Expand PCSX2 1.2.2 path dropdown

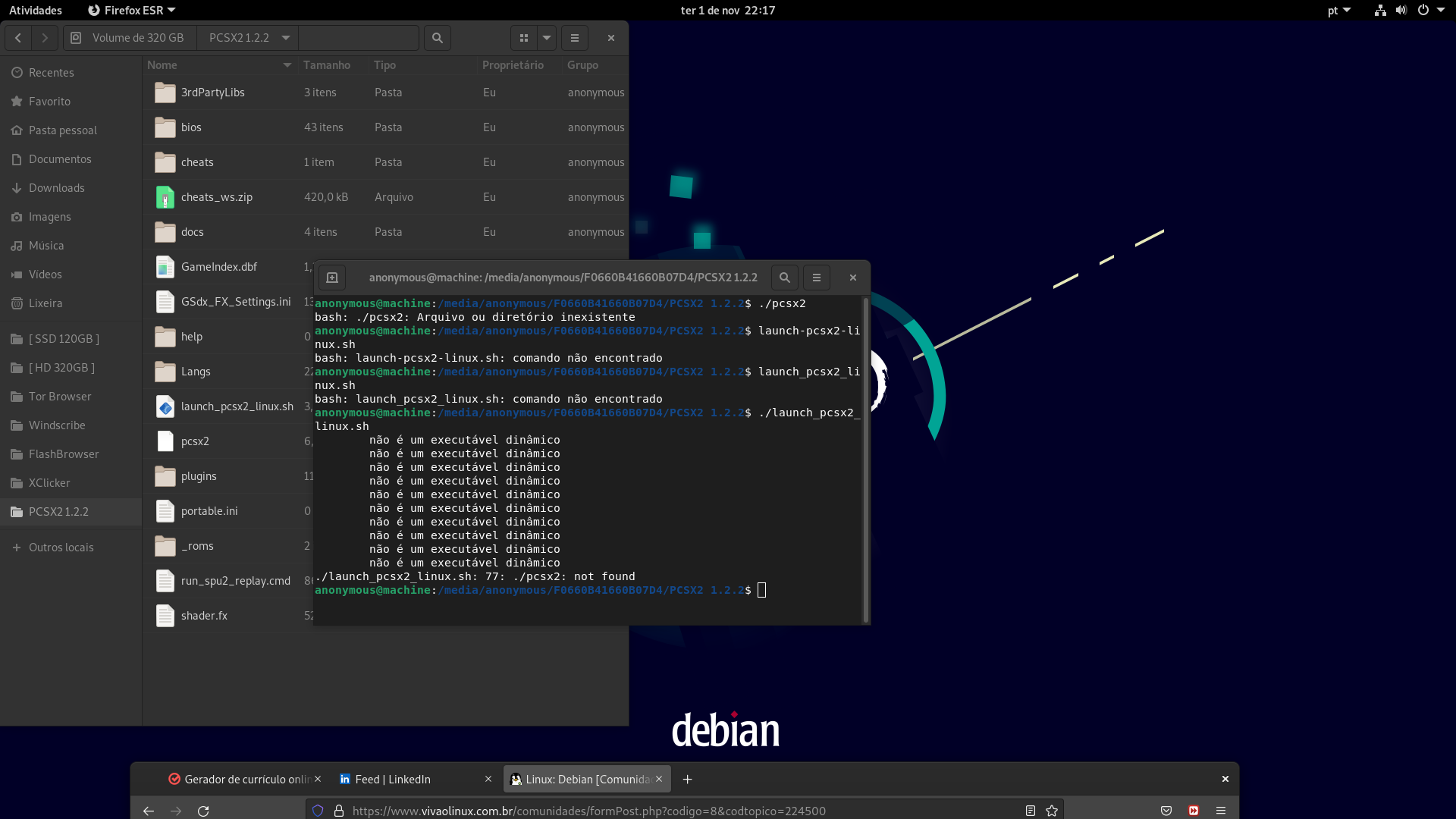tap(286, 38)
